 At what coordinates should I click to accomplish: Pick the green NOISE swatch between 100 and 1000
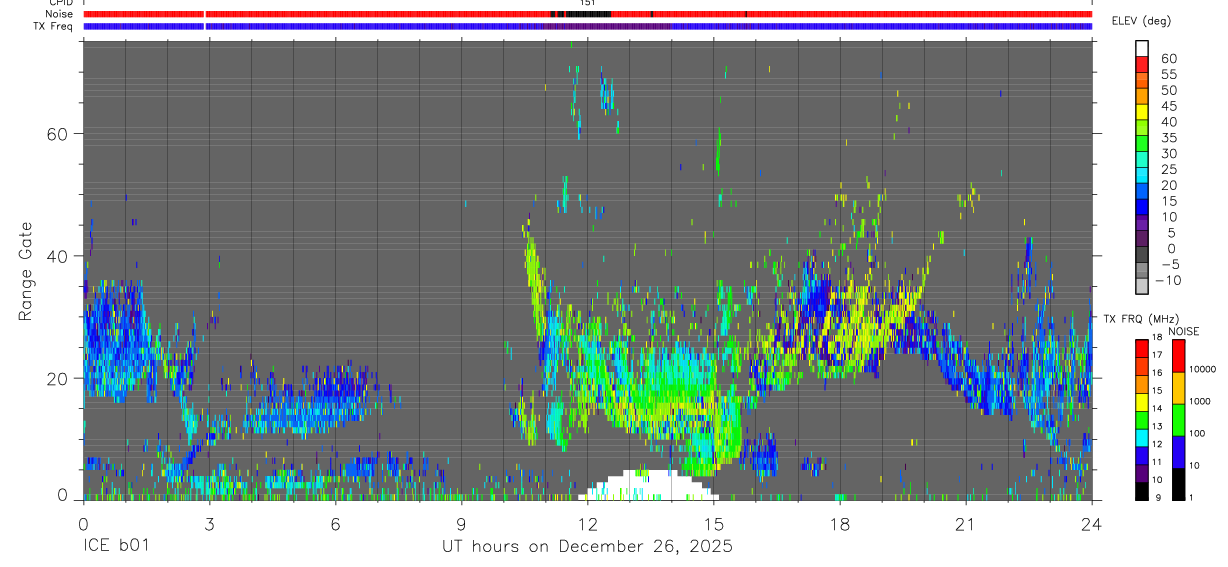(1178, 419)
